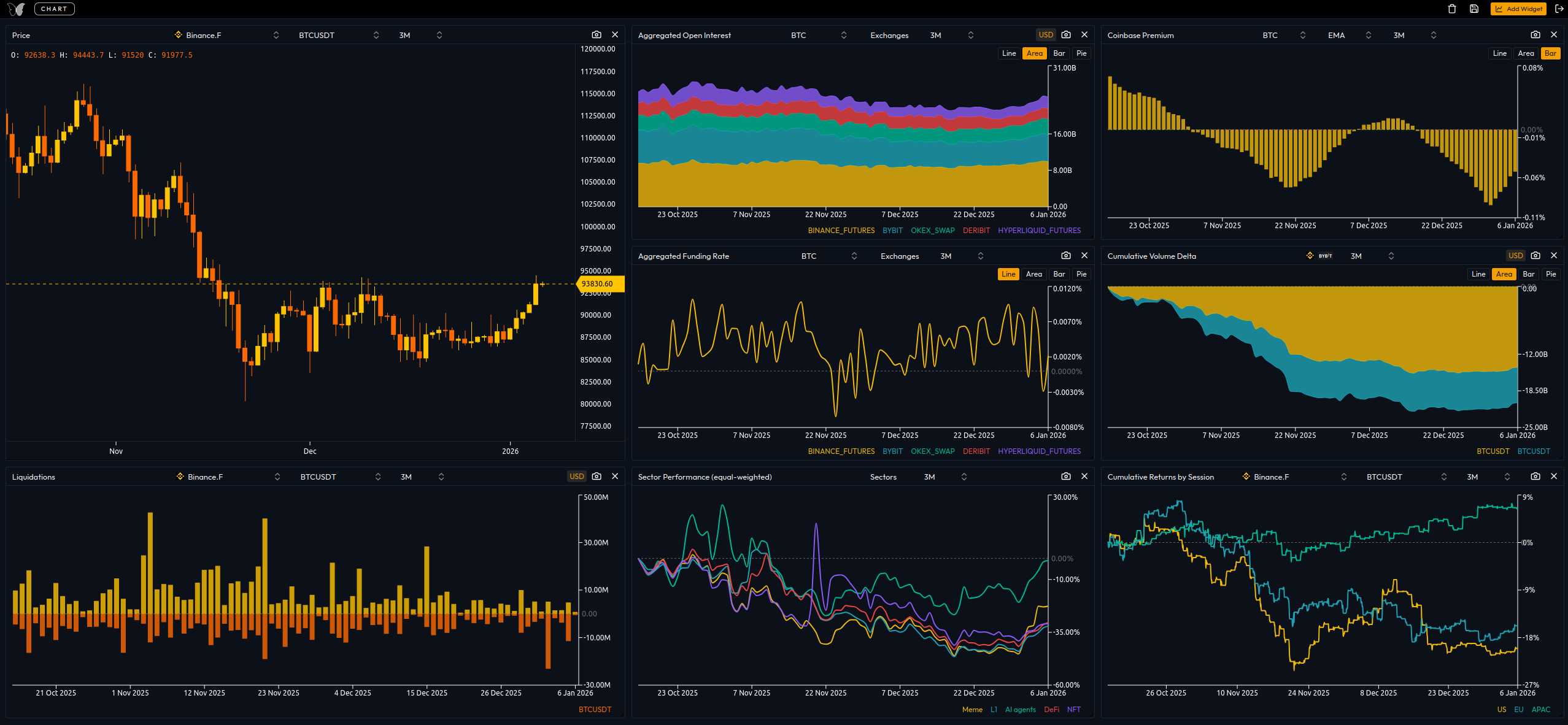Open the trash icon in the top toolbar

[1451, 9]
